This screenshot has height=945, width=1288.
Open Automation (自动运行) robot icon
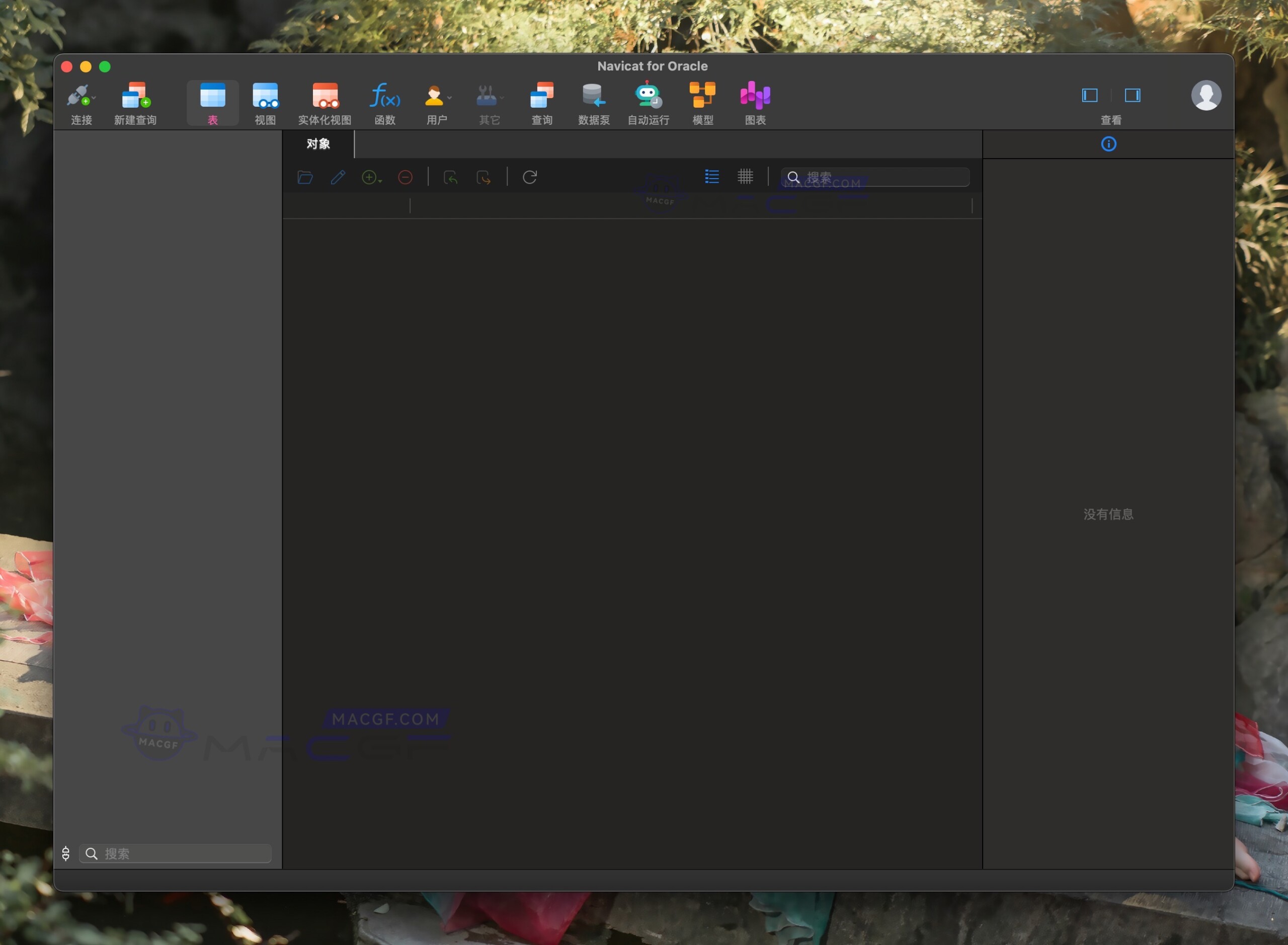tap(648, 96)
